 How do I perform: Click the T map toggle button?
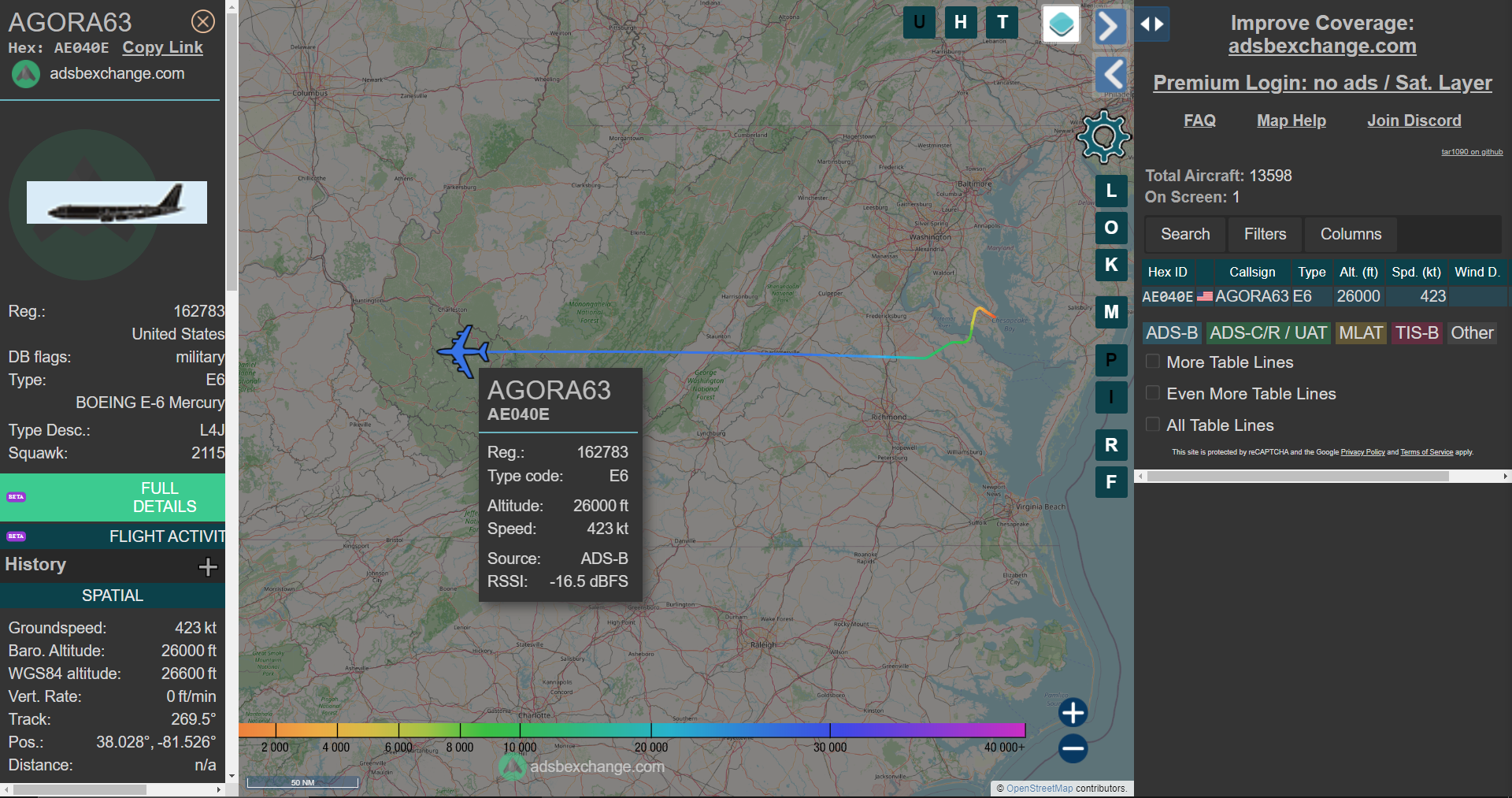coord(1002,22)
